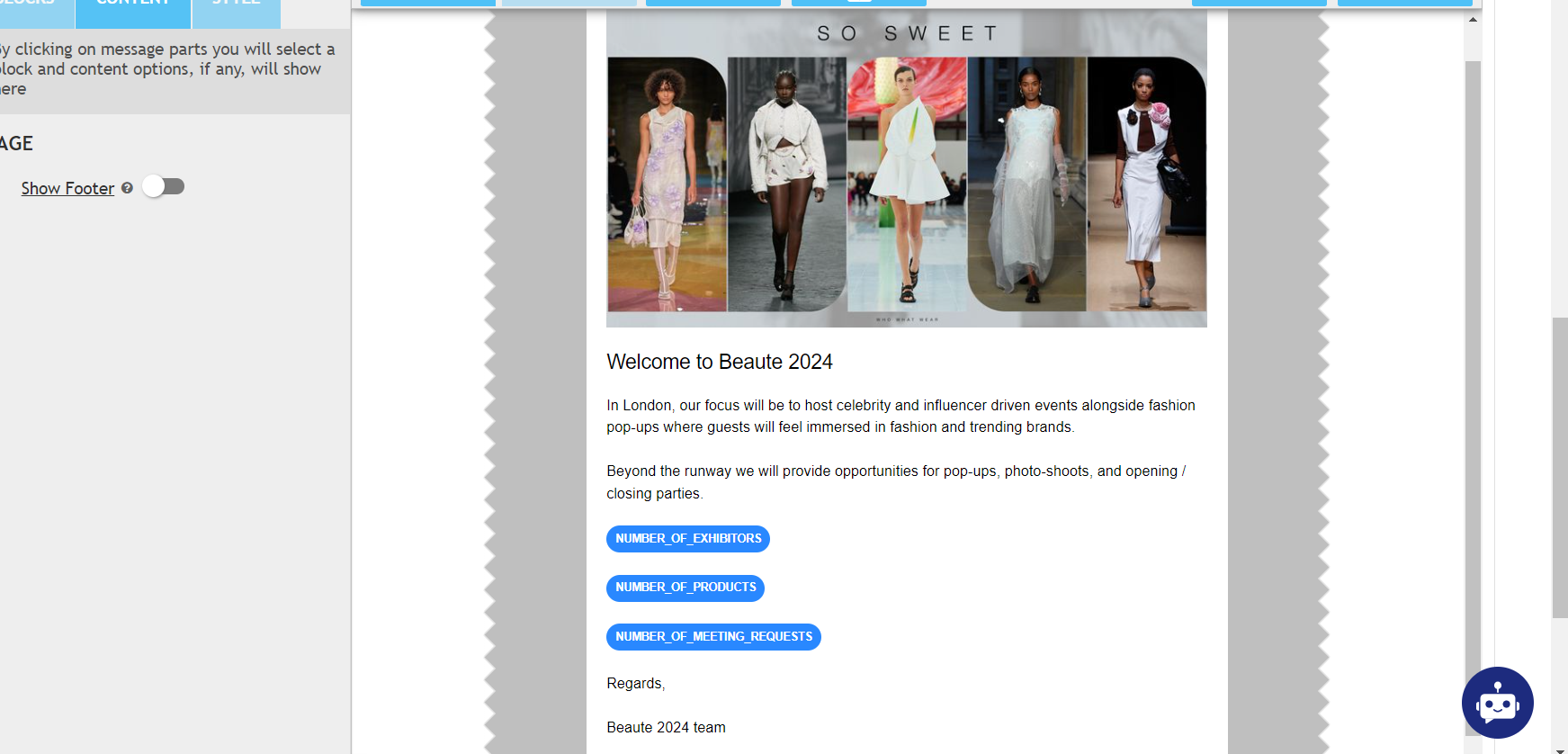The height and width of the screenshot is (754, 1568).
Task: Click the outer page scrollbar thumb
Action: point(1559,468)
